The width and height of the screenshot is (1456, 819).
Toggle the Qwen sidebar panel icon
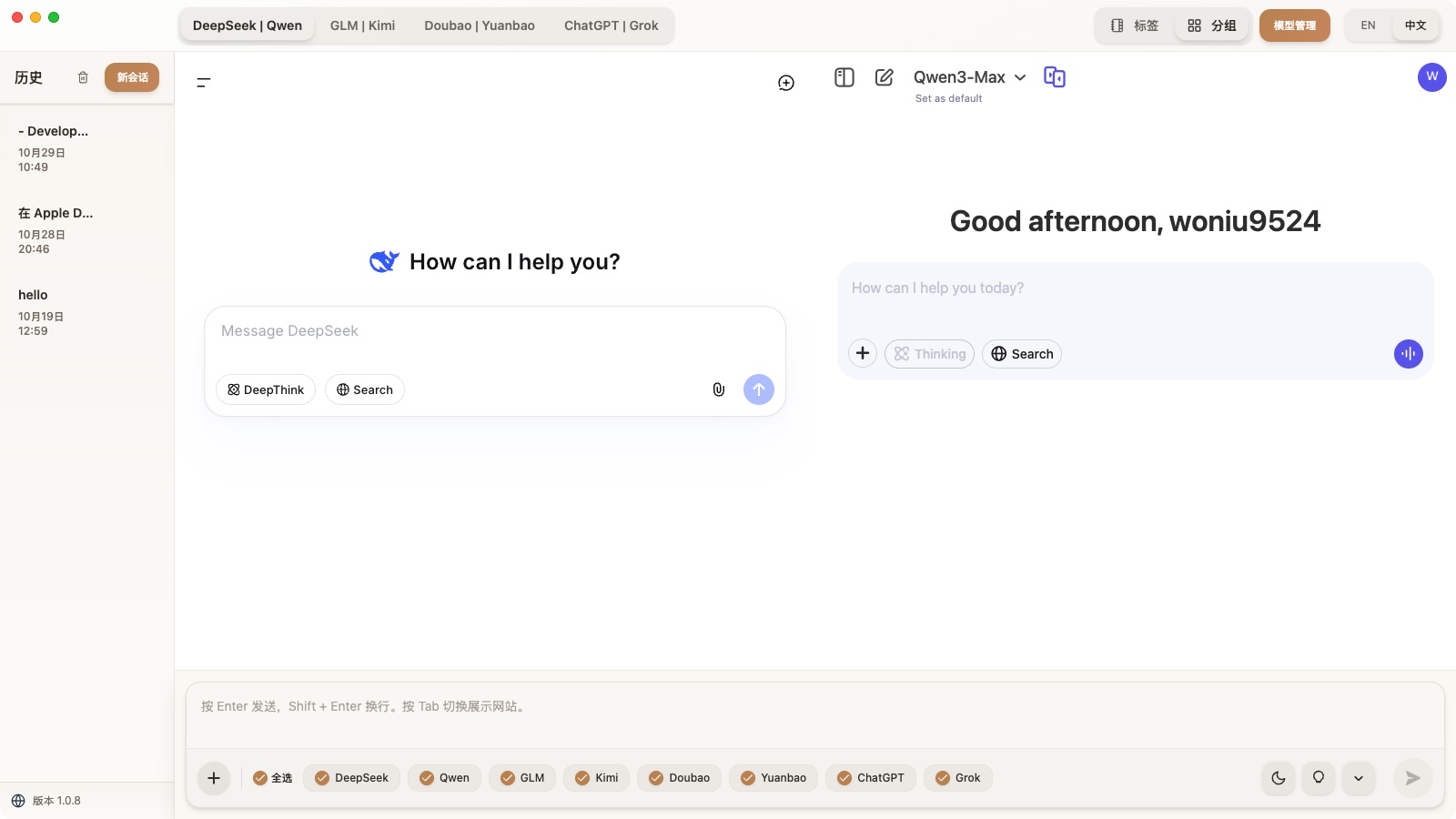pyautogui.click(x=844, y=77)
